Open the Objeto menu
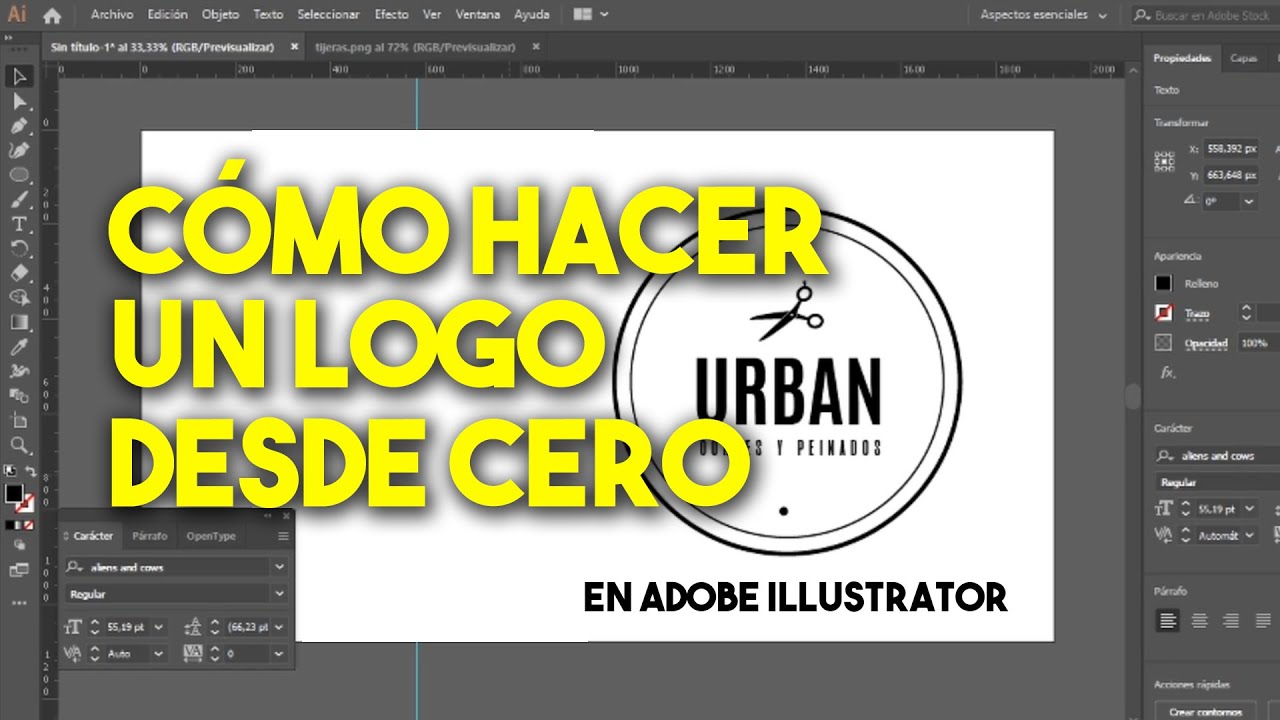Image resolution: width=1280 pixels, height=720 pixels. 220,15
